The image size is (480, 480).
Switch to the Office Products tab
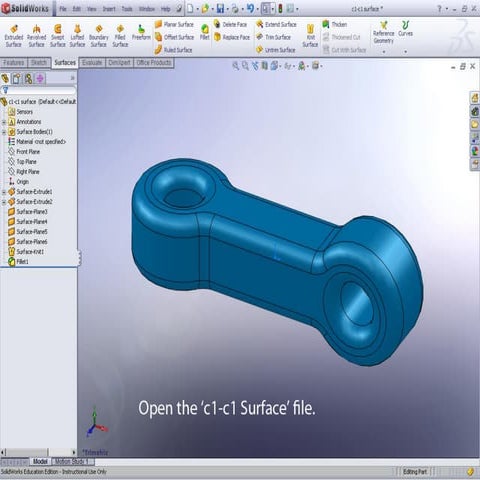click(x=154, y=63)
